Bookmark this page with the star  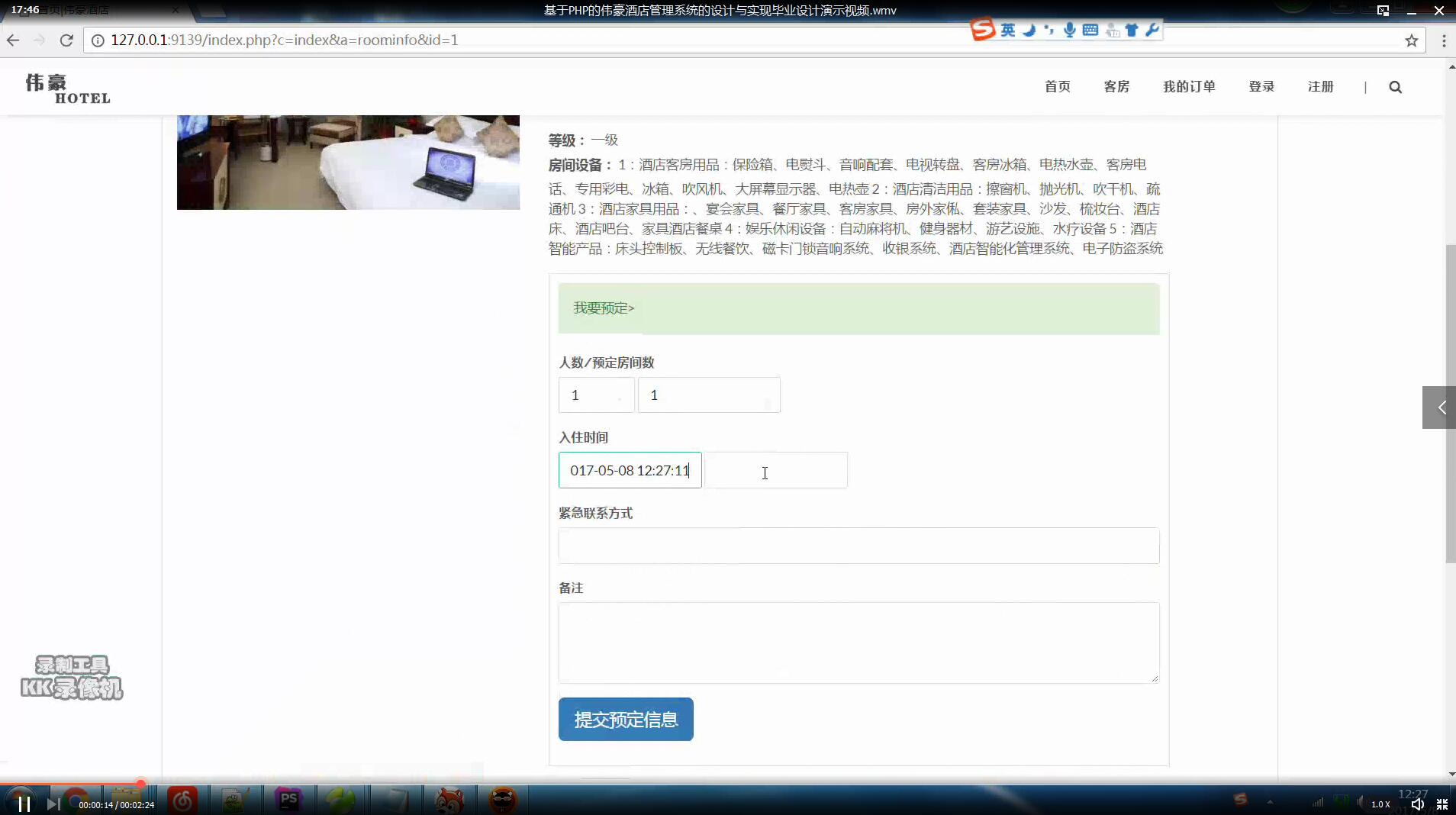point(1412,40)
